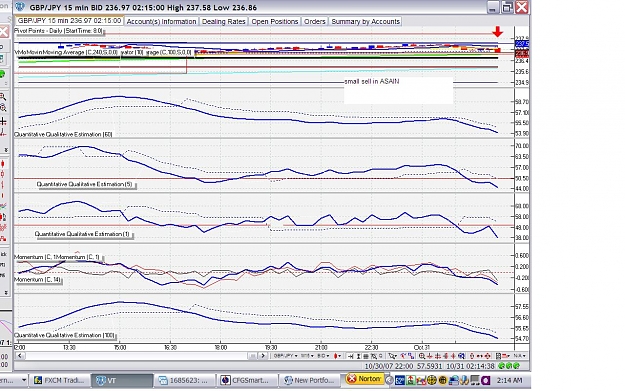
Task: Click the green circle icon in left panel
Action: click(2, 74)
